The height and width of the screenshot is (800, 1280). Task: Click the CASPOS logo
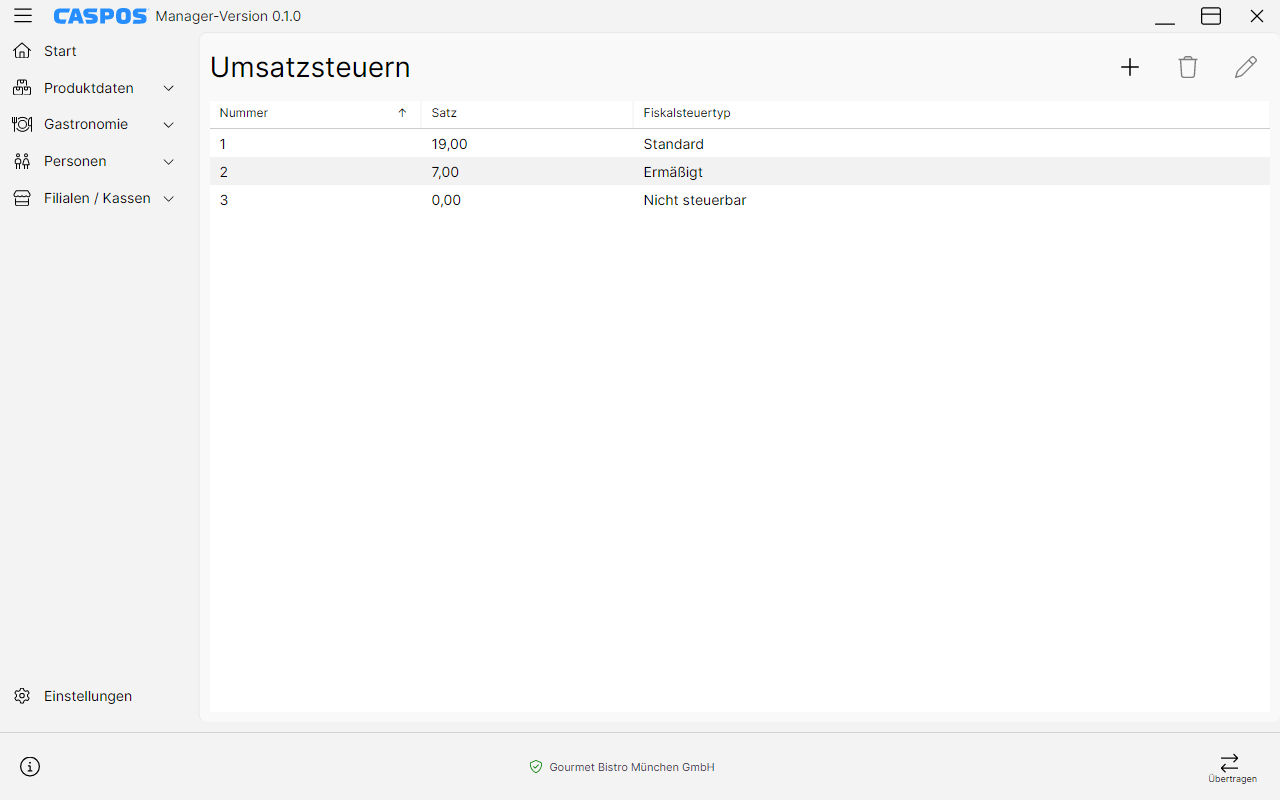tap(100, 16)
